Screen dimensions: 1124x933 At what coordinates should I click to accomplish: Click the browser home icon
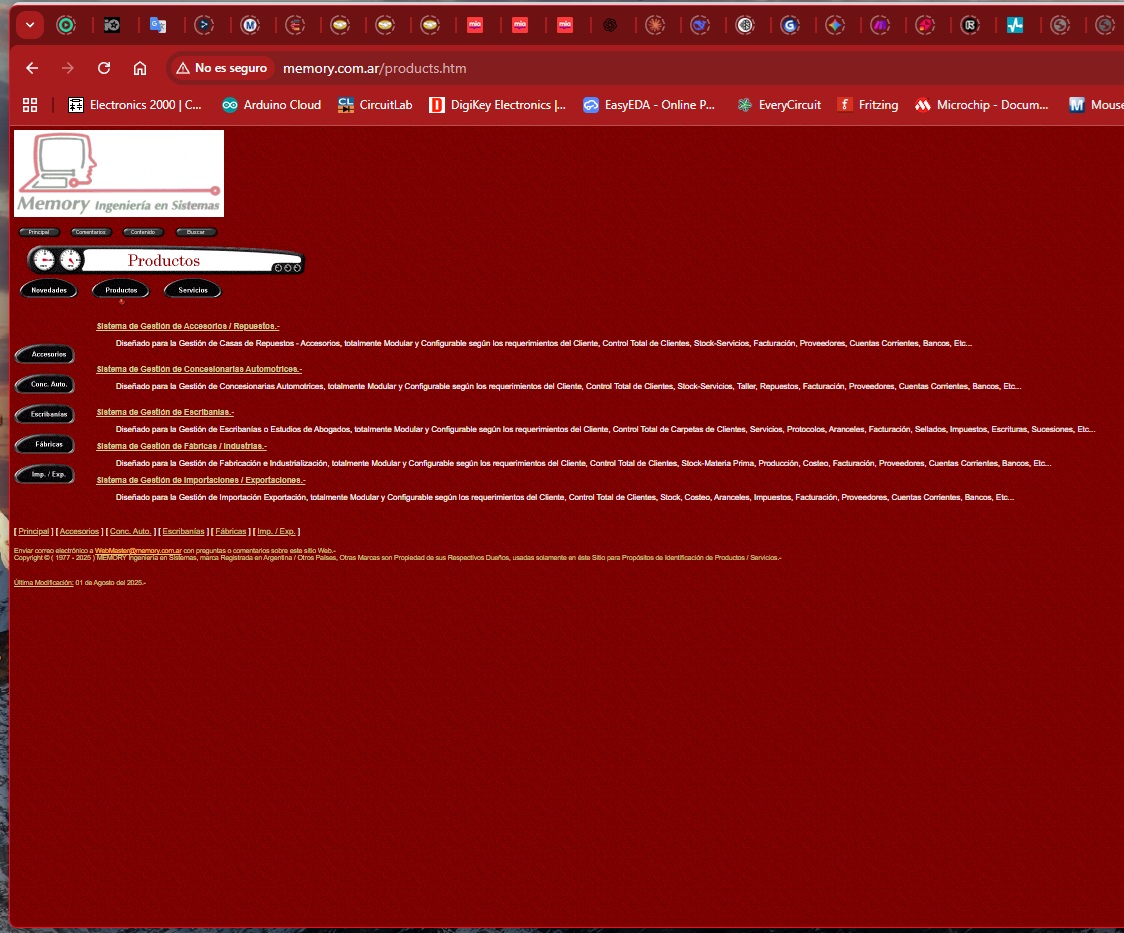(x=139, y=67)
